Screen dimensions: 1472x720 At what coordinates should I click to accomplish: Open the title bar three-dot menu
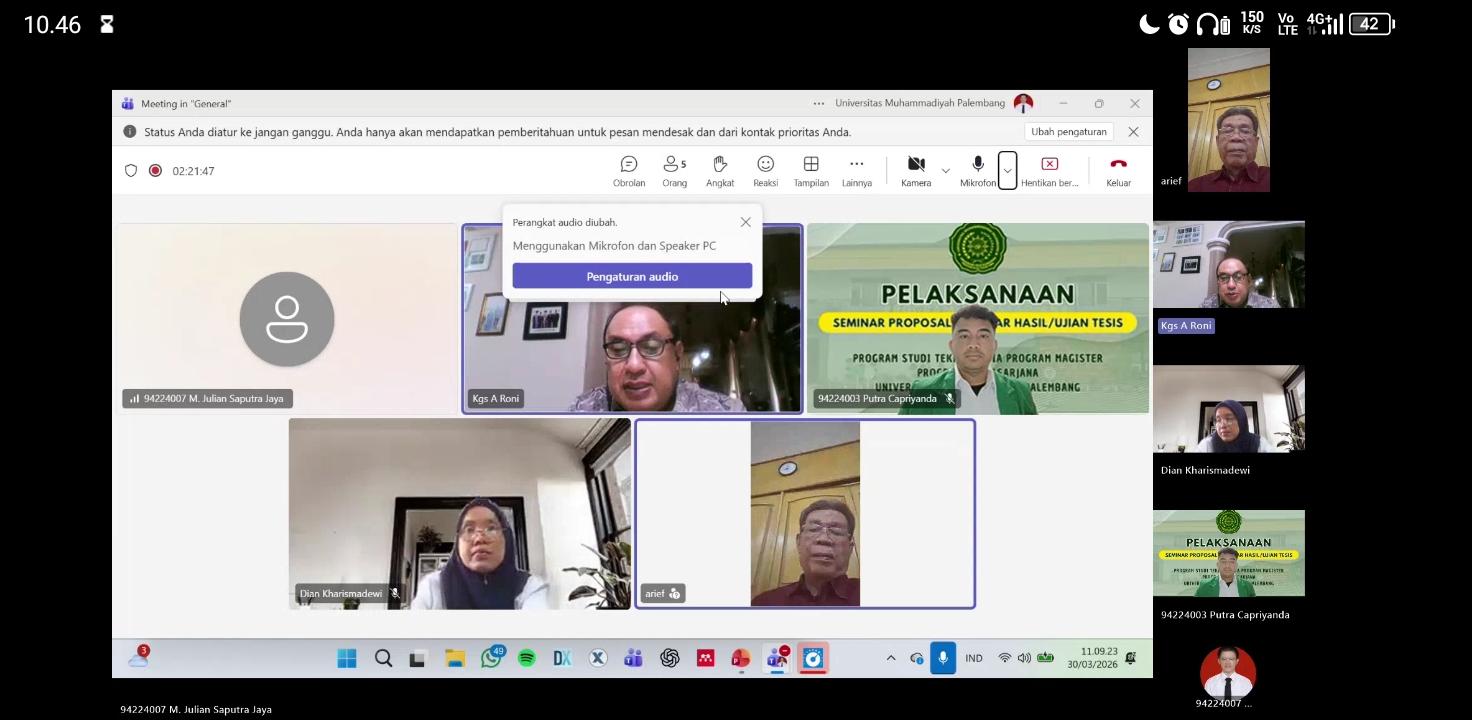click(819, 104)
